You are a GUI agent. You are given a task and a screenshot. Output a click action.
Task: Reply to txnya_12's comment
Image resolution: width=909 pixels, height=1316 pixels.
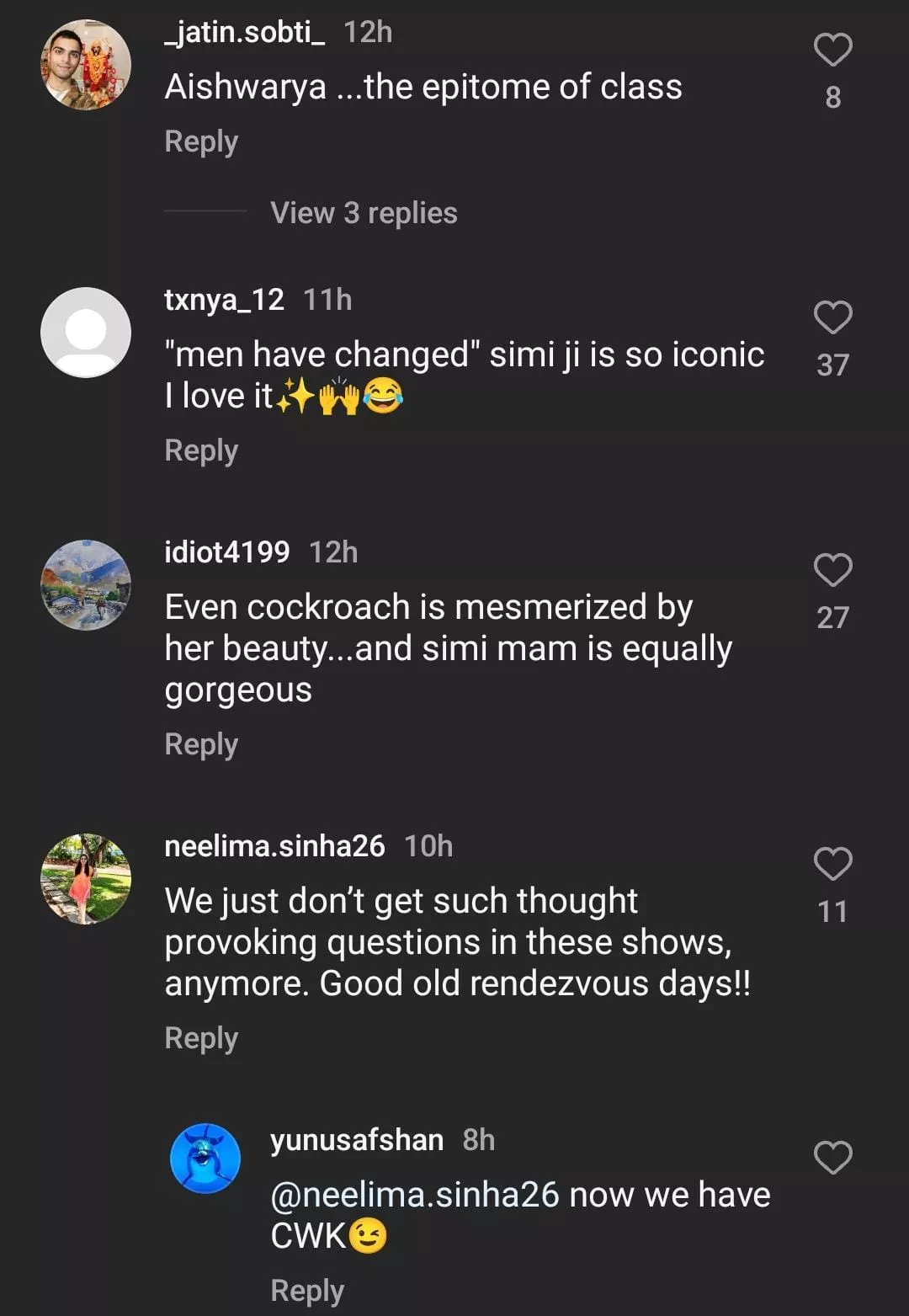(x=201, y=450)
